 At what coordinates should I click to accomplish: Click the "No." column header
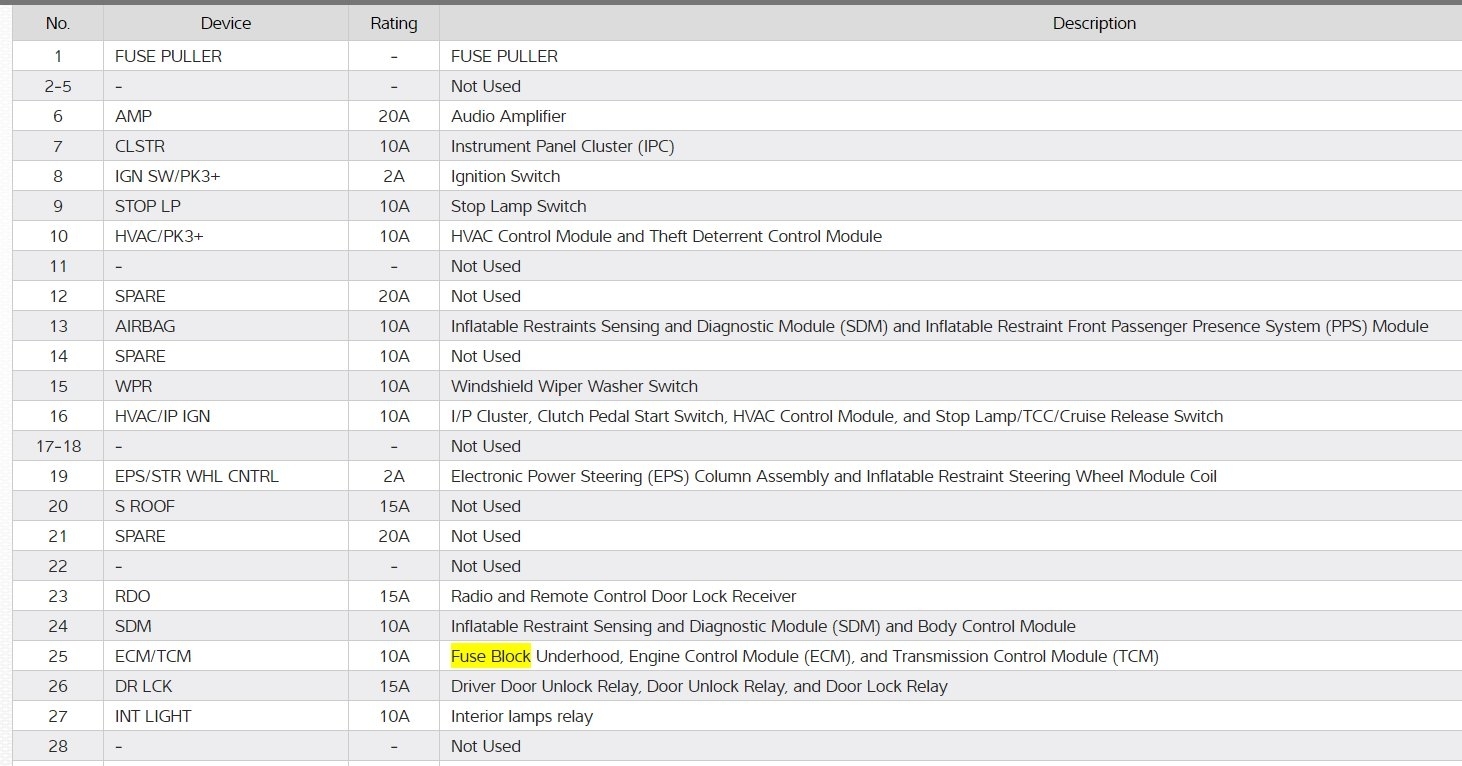tap(57, 23)
